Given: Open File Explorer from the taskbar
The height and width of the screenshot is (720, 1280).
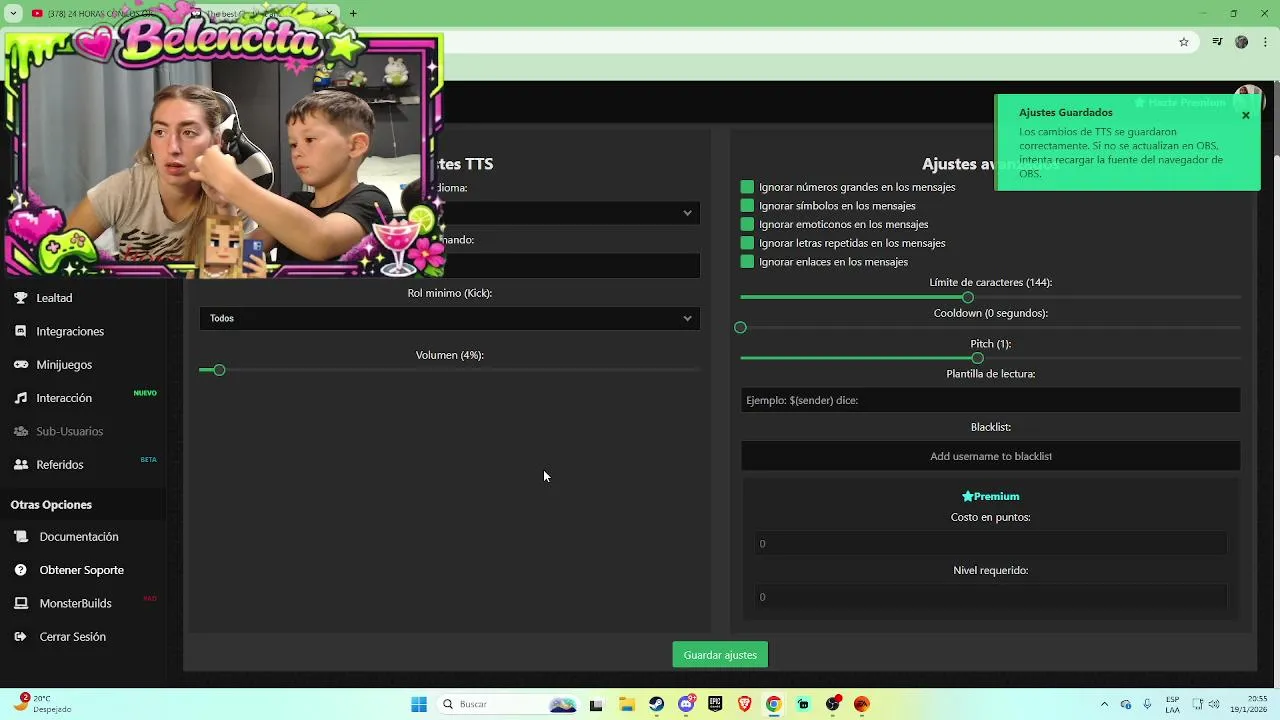Looking at the screenshot, I should [627, 704].
